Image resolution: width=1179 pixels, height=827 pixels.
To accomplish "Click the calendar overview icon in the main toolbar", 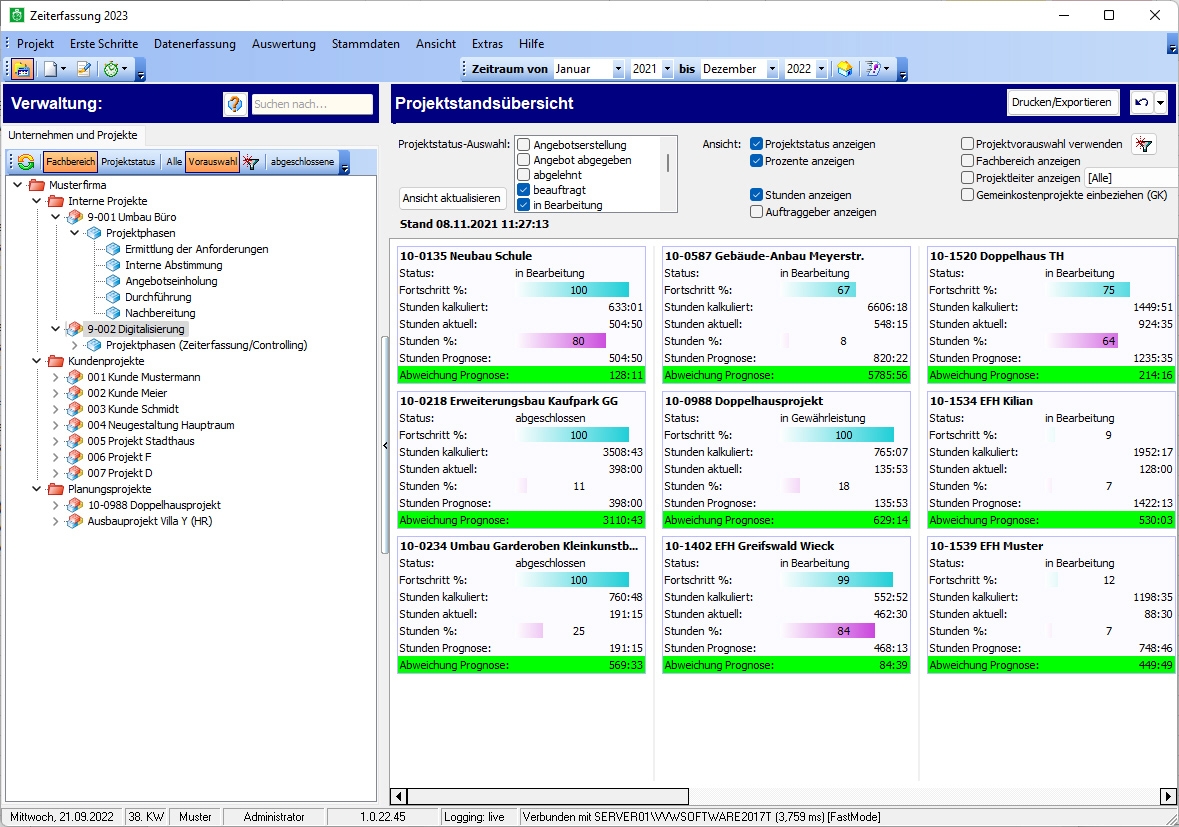I will click(23, 69).
